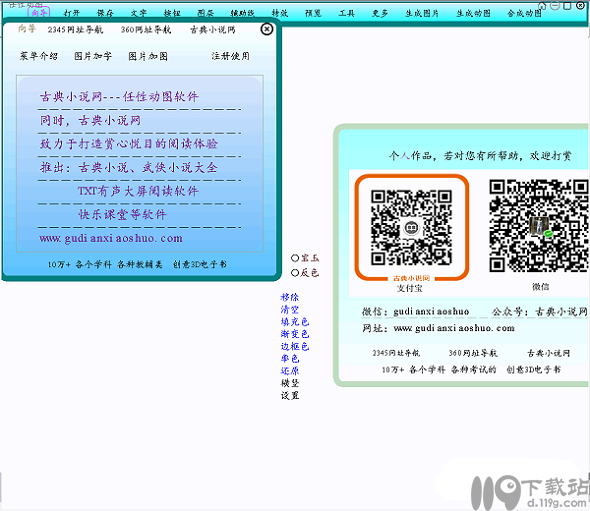
Task: Click the line 推出: 古典小说、武侠小说大全
Action: pyautogui.click(x=129, y=167)
